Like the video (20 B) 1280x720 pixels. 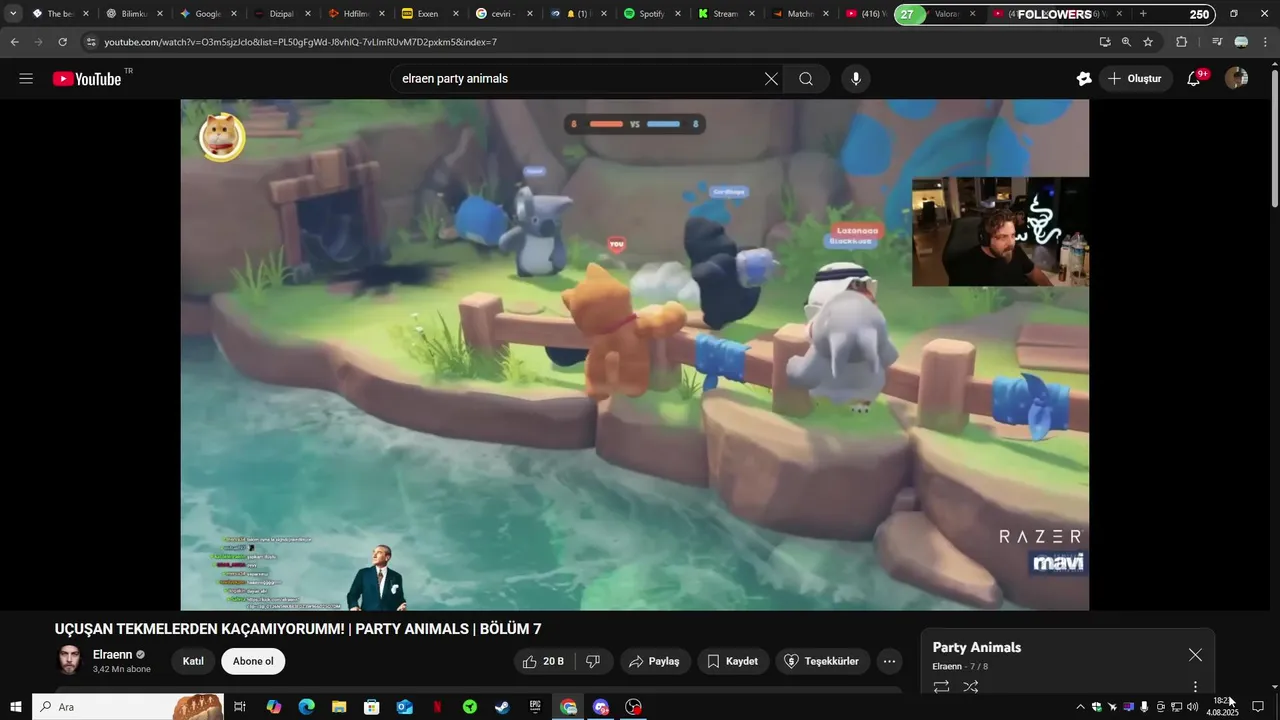click(x=544, y=661)
